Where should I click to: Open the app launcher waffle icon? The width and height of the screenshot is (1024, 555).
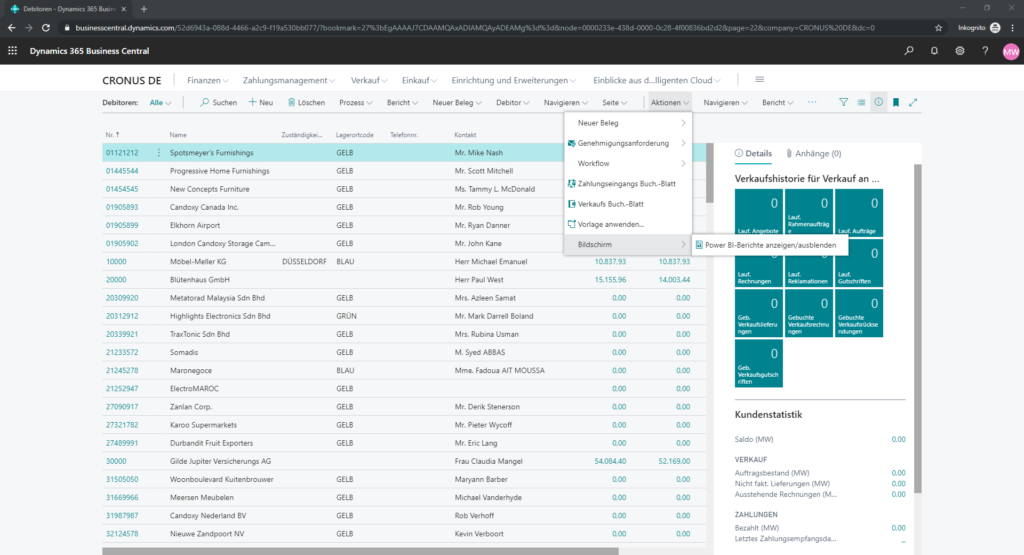12,51
